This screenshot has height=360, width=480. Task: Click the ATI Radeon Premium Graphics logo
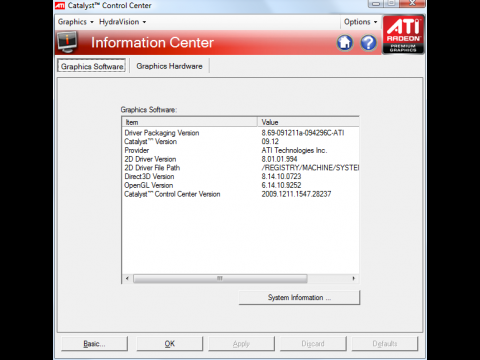coord(403,35)
